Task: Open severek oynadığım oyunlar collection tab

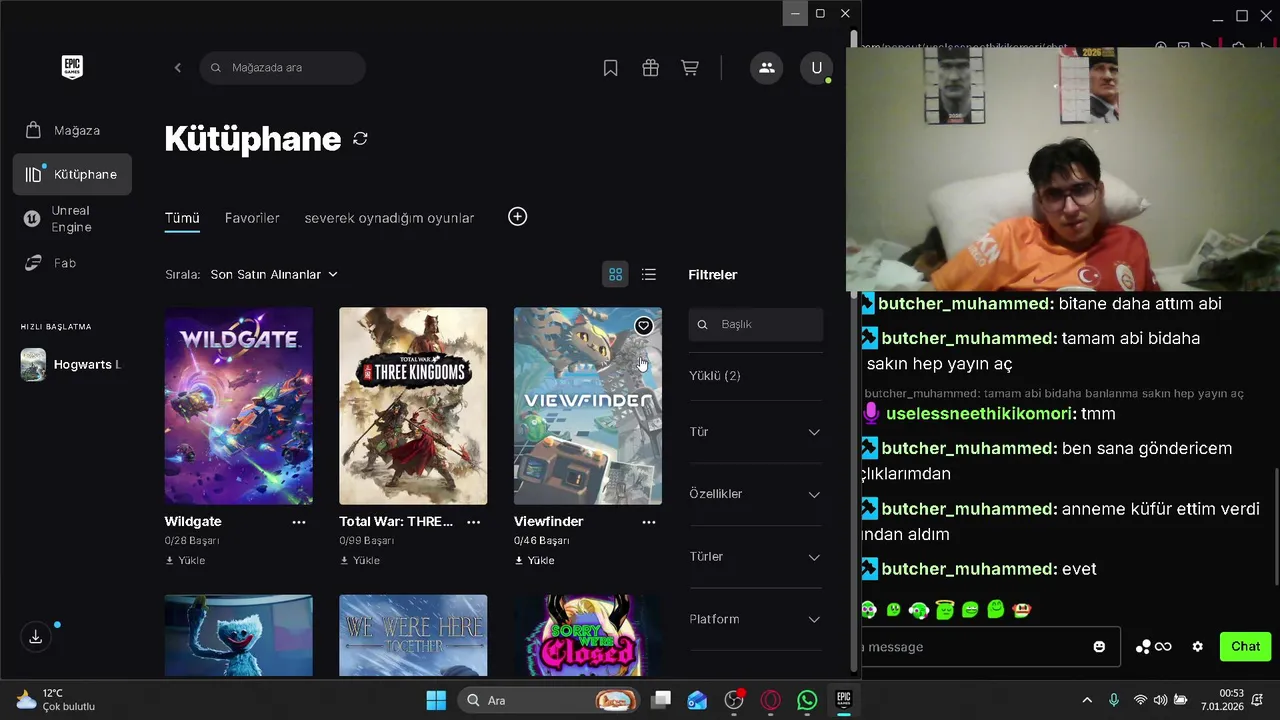Action: click(x=389, y=218)
